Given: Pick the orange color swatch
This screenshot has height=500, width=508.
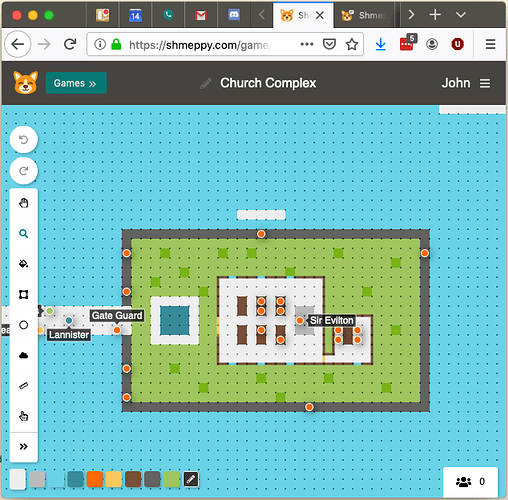Looking at the screenshot, I should point(95,479).
